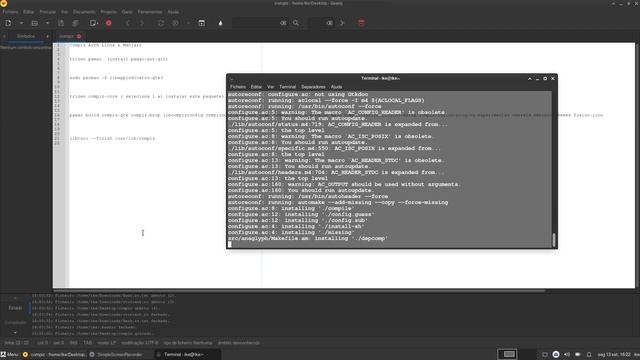Select the compiz document tab
Screen dimensions: 640x360
67,36
